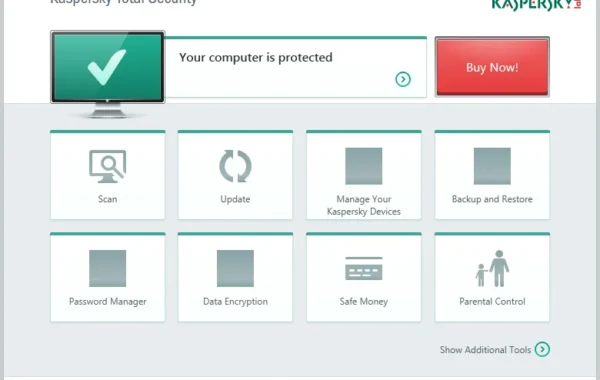600x380 pixels.
Task: Click the Backup and Restore square icon
Action: tap(492, 166)
